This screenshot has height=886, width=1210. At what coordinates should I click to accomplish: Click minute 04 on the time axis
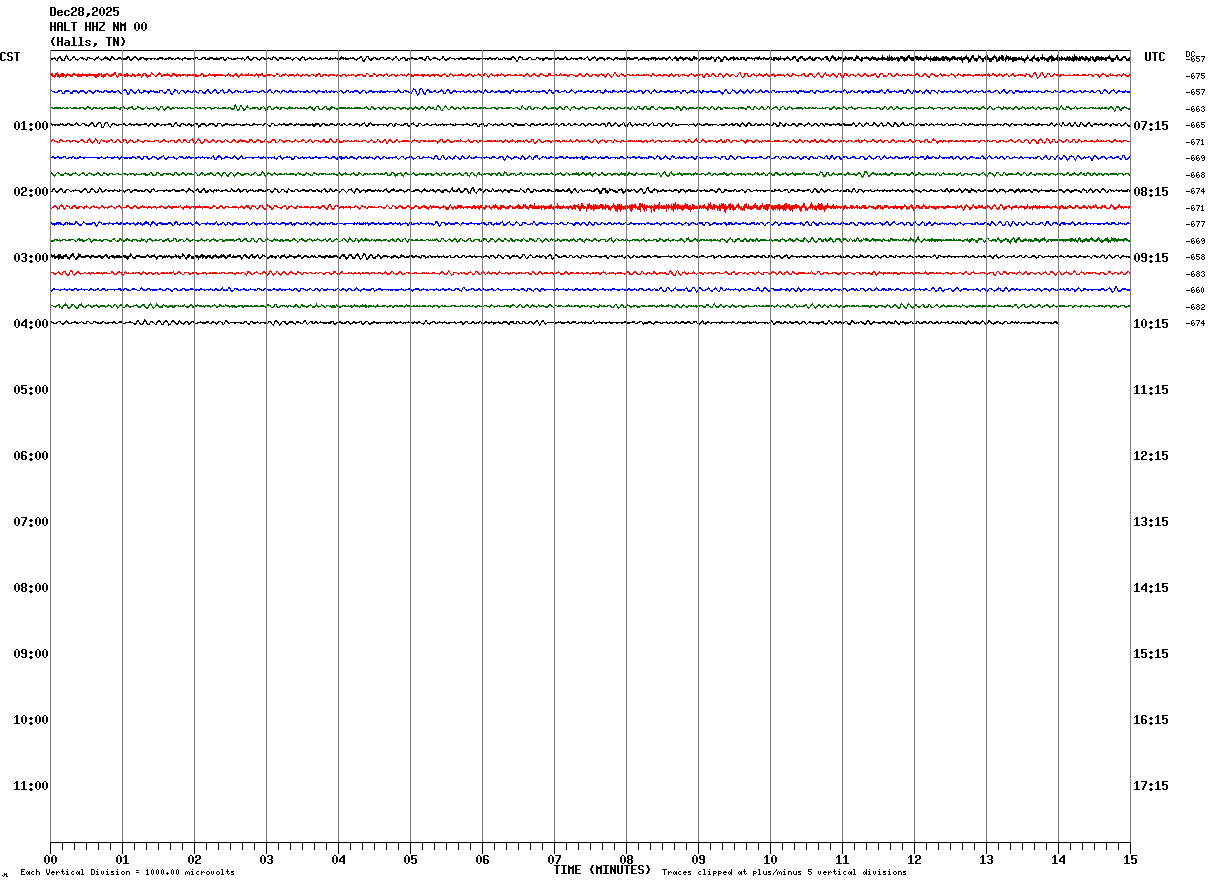pos(338,860)
